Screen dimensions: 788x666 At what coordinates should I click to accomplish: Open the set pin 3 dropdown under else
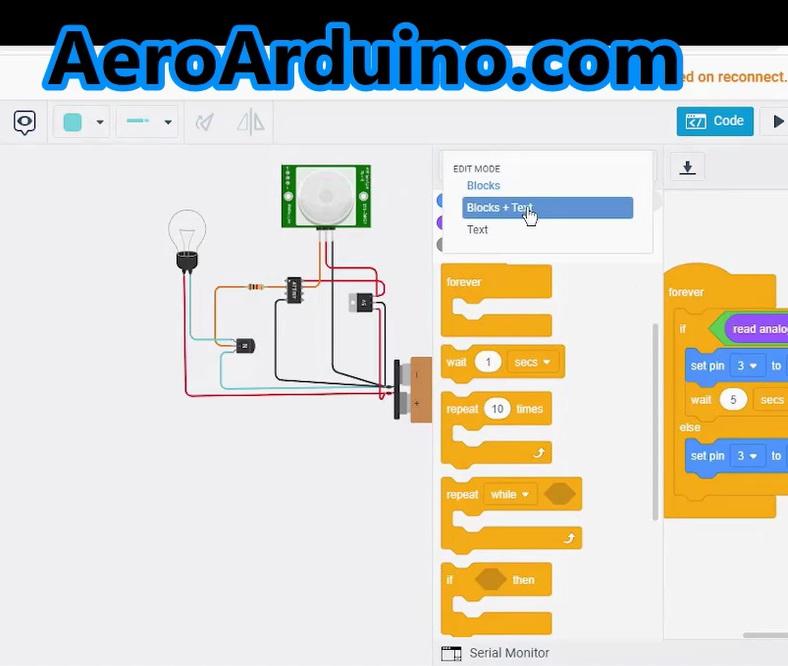pyautogui.click(x=747, y=456)
